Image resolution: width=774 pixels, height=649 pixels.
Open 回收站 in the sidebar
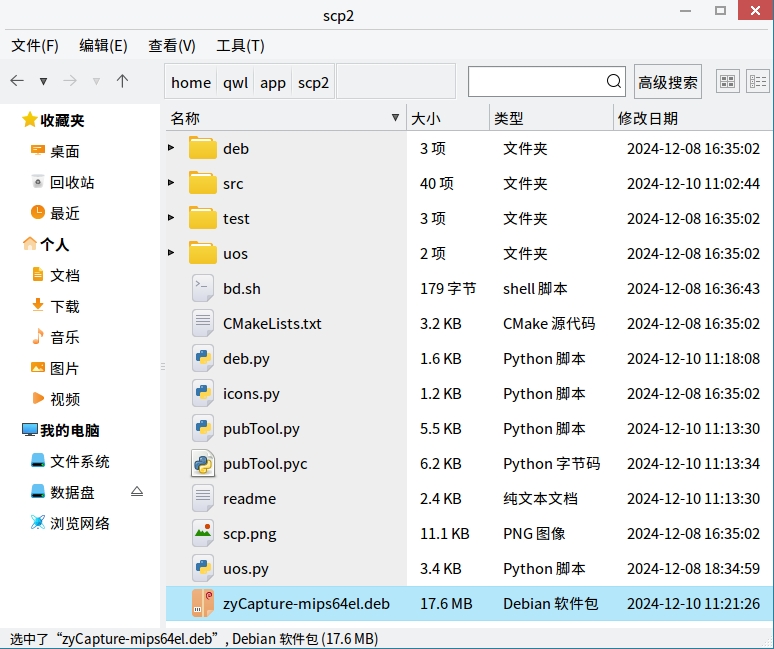pyautogui.click(x=72, y=182)
